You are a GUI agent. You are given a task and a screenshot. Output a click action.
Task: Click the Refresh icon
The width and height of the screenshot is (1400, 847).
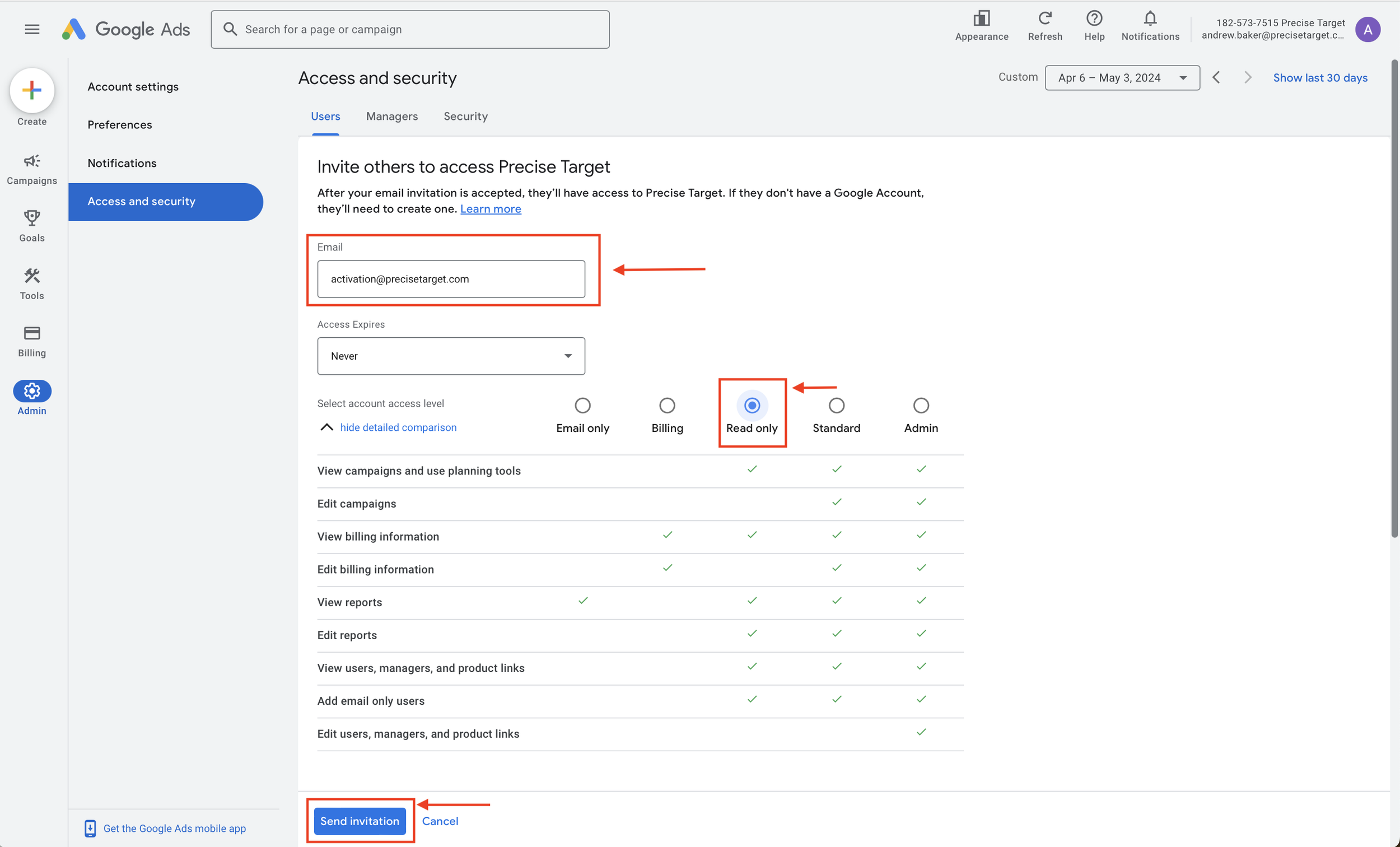(x=1044, y=26)
